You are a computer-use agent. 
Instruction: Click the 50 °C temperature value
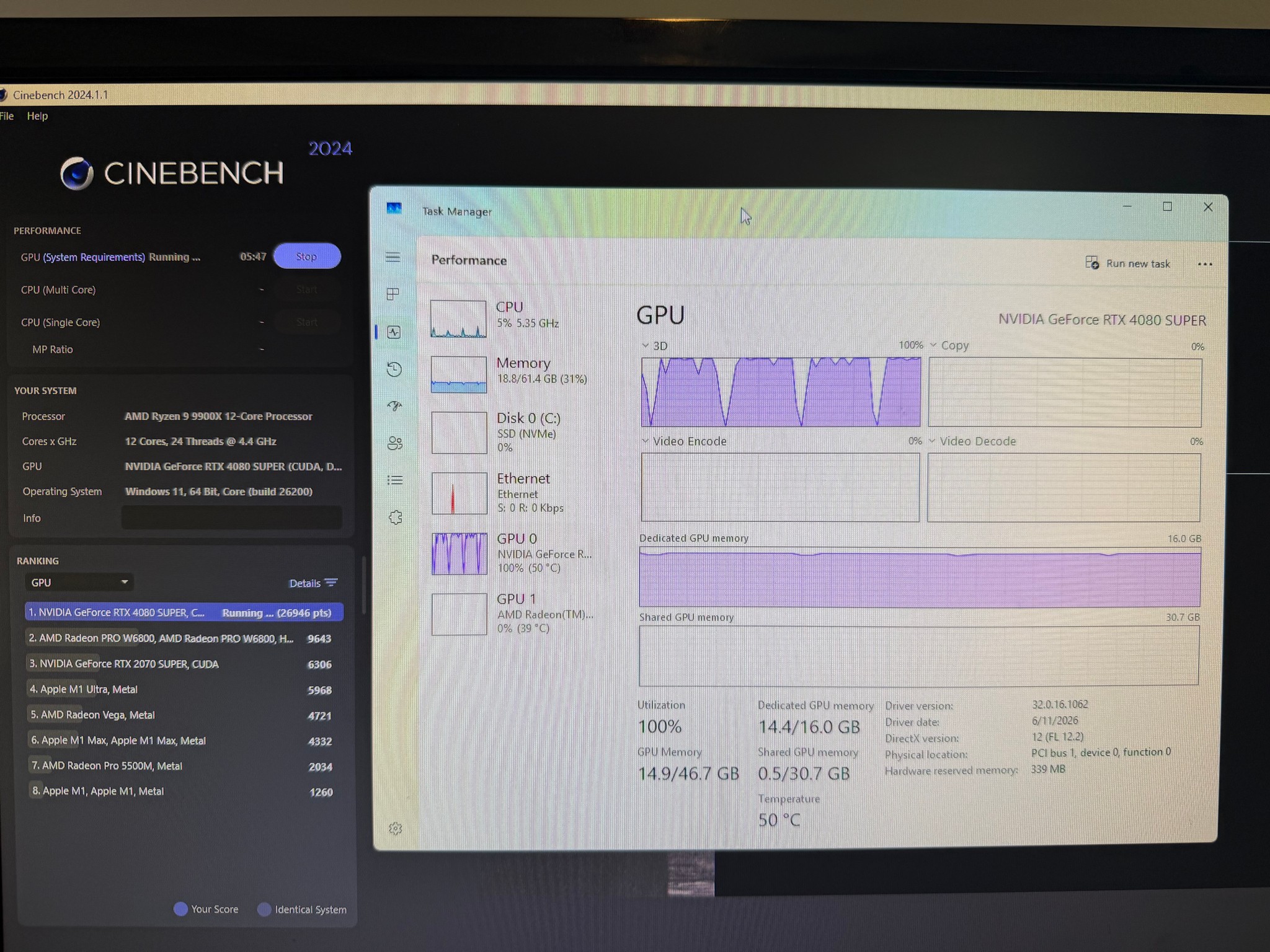coord(779,820)
